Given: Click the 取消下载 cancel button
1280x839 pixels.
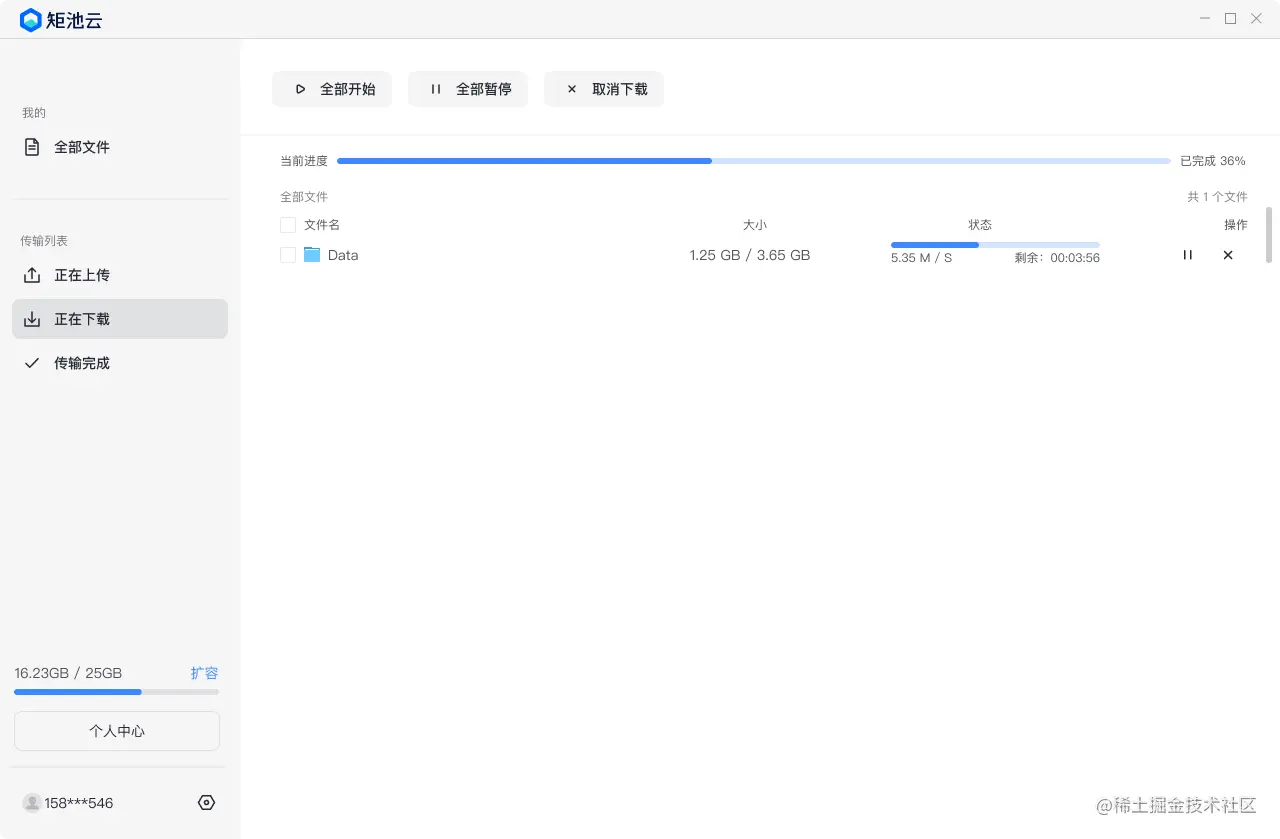Looking at the screenshot, I should (x=603, y=89).
